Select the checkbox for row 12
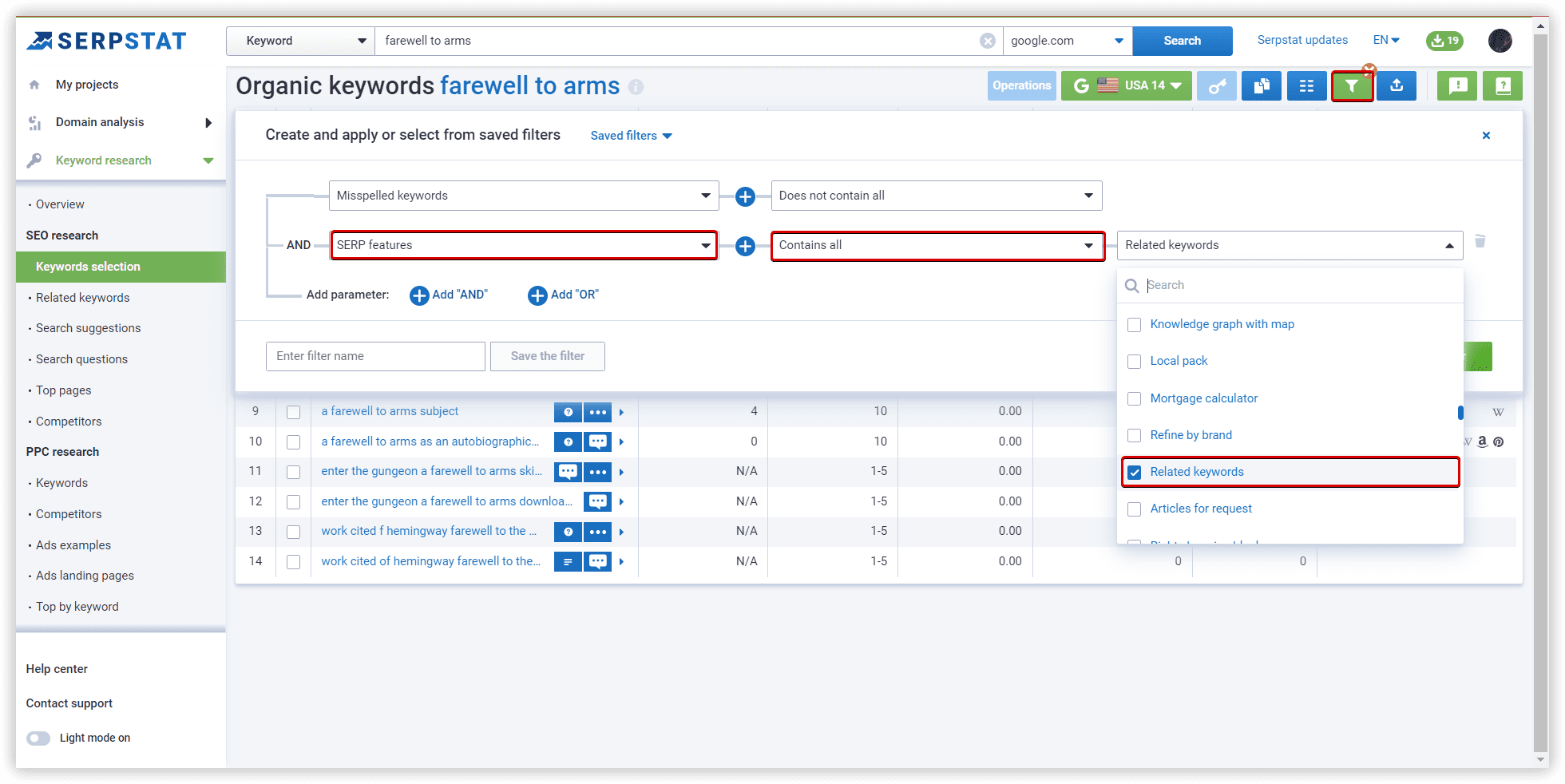Viewport: 1565px width, 784px height. [x=293, y=502]
